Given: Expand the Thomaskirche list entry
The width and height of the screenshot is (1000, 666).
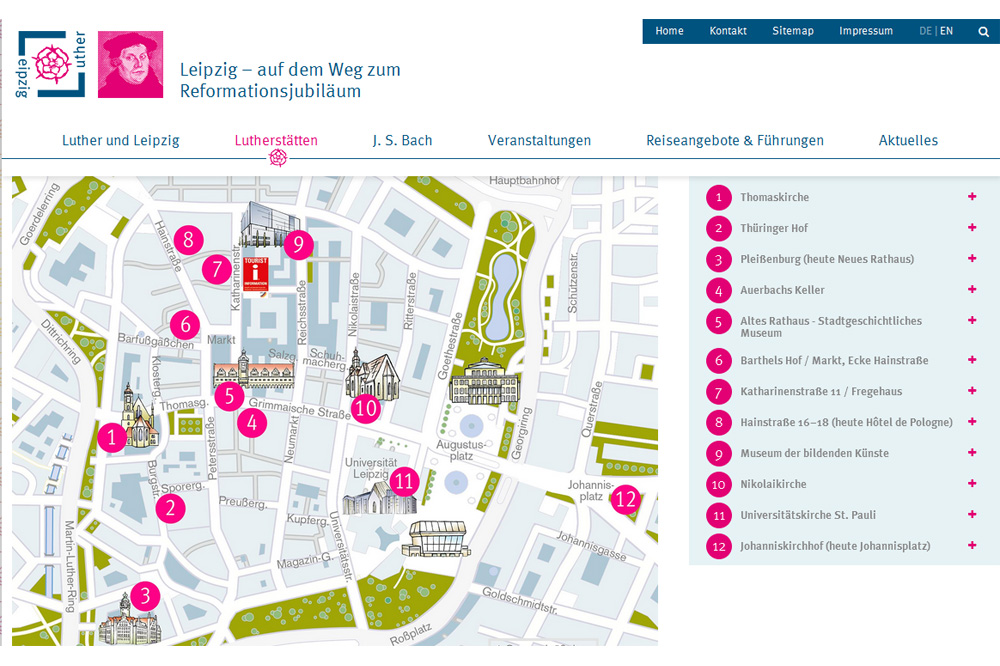Looking at the screenshot, I should point(971,197).
